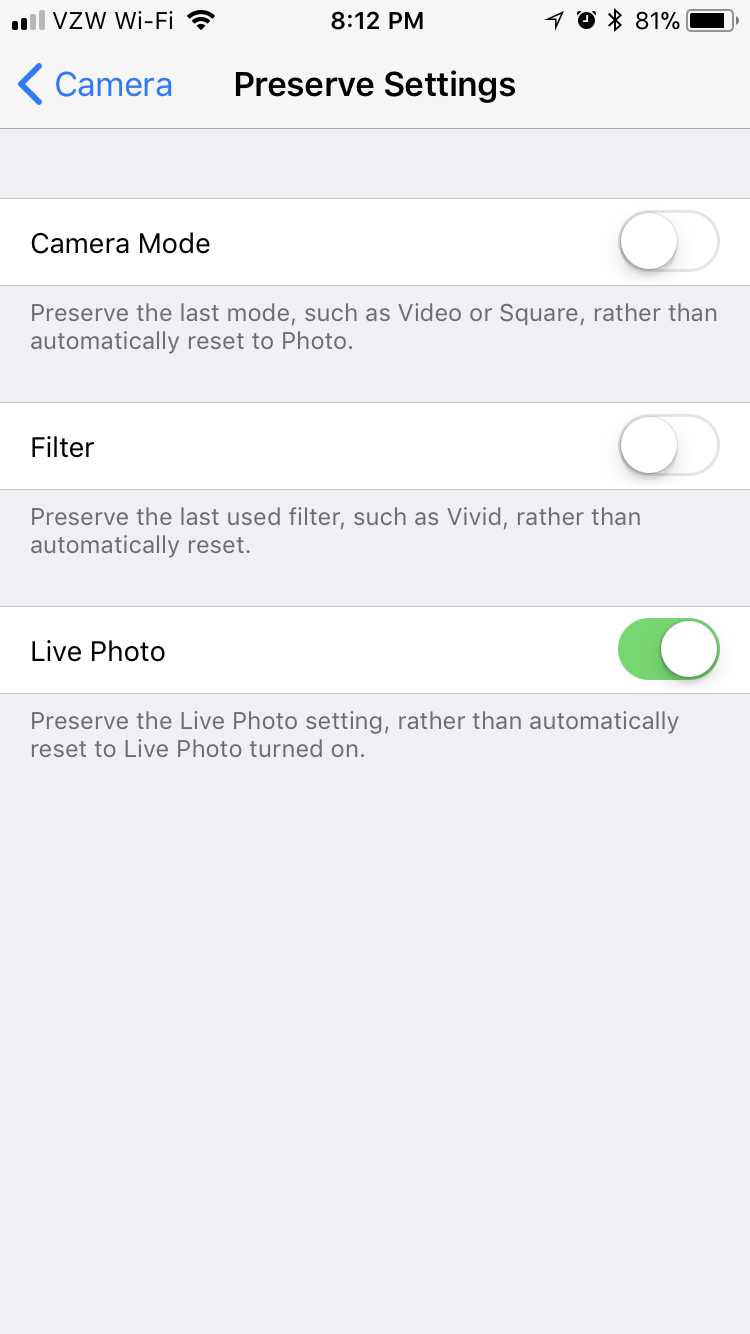Tap the Bluetooth status icon

[616, 20]
